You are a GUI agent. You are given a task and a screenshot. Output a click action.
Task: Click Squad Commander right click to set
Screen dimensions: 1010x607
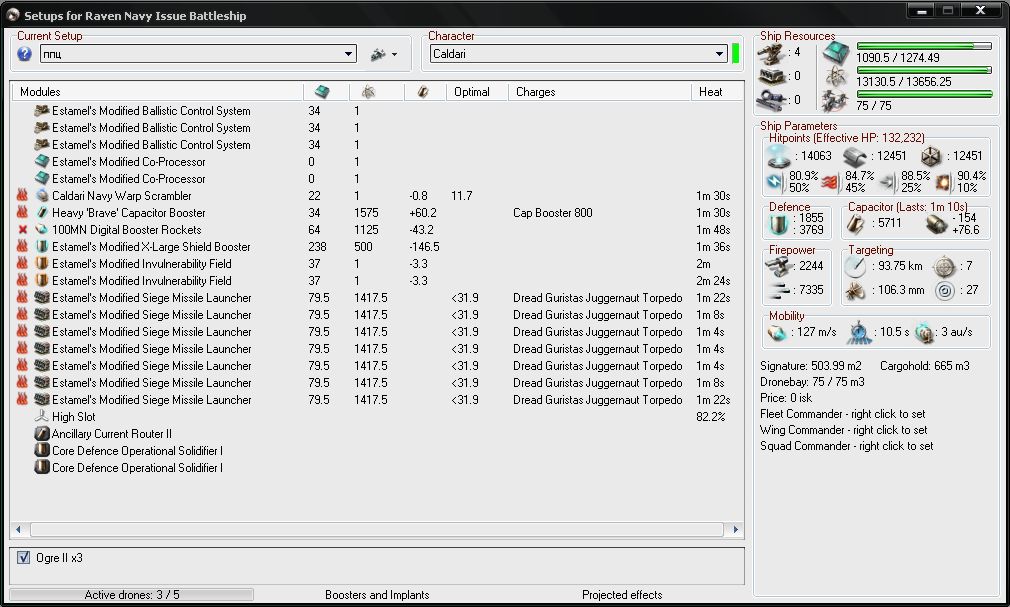click(846, 446)
